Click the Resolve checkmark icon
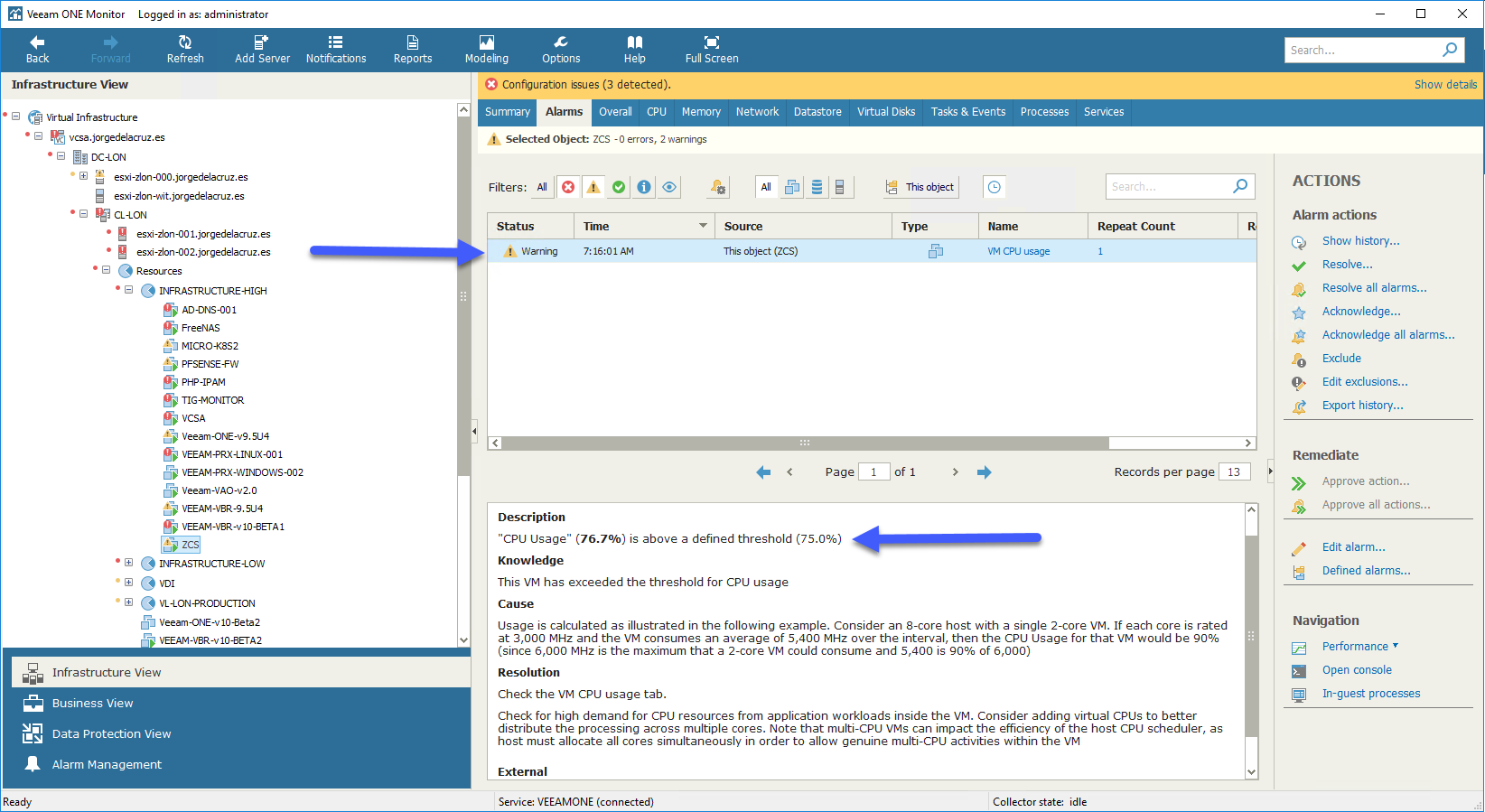 (1299, 266)
